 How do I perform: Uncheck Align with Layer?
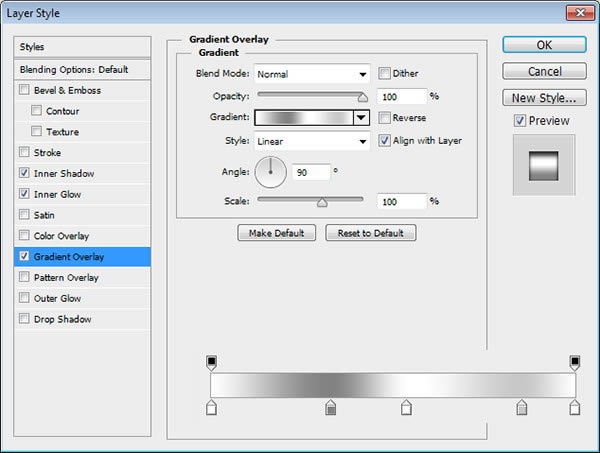[x=384, y=140]
